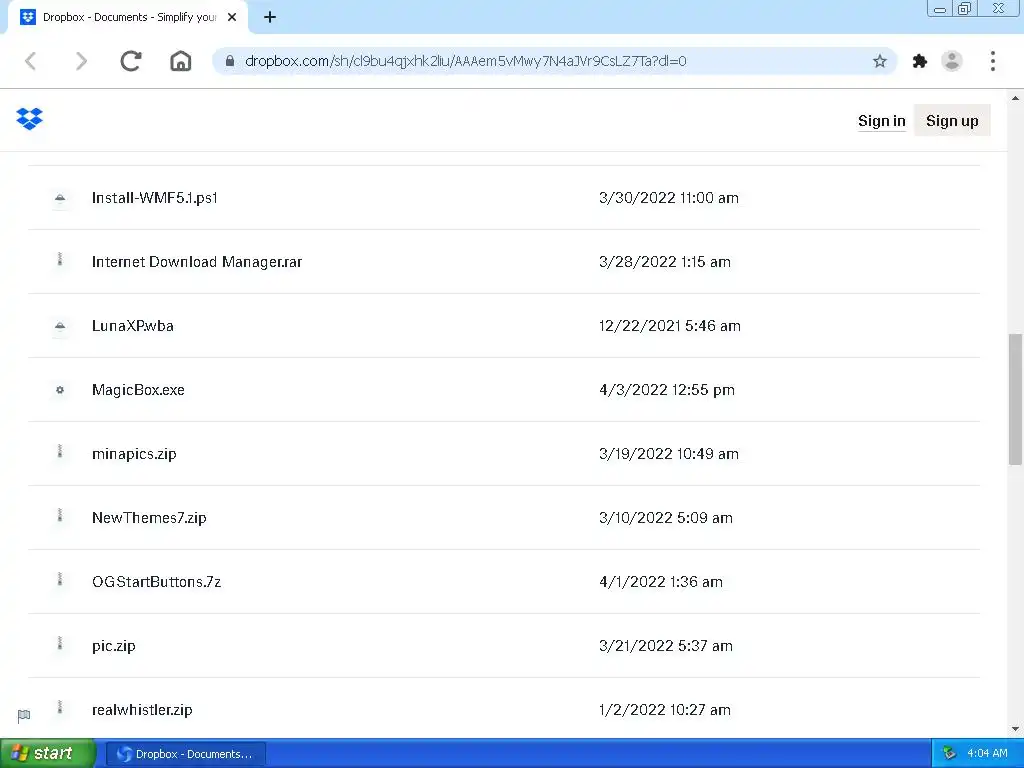This screenshot has width=1024, height=768.
Task: Close the Dropbox Documents tab
Action: click(x=232, y=18)
